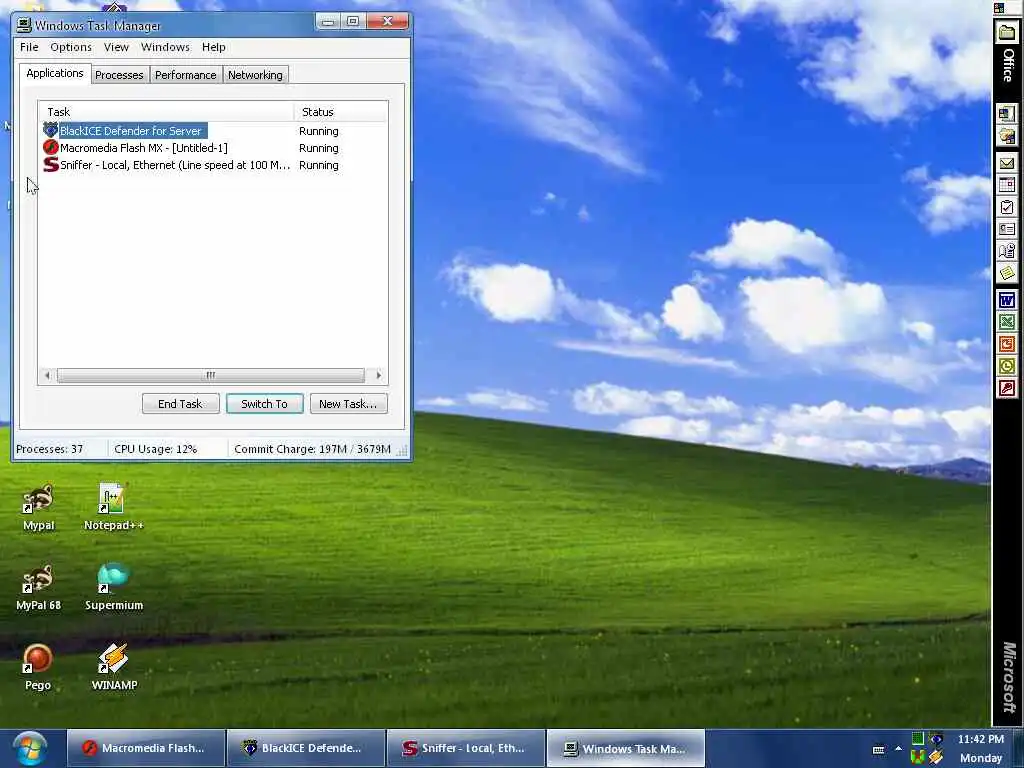
Task: Click the Switch To button
Action: click(264, 404)
